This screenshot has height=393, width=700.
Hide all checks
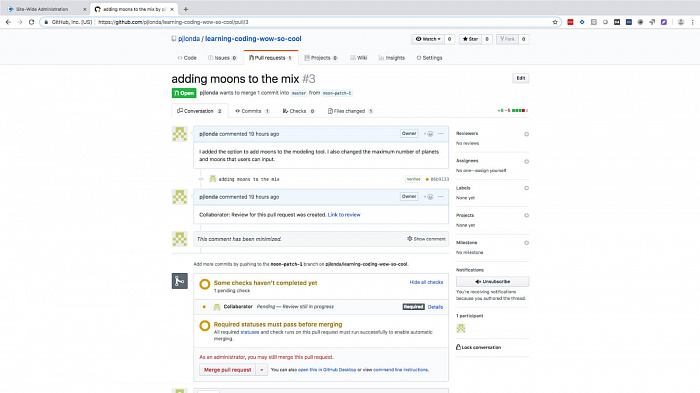click(x=426, y=282)
